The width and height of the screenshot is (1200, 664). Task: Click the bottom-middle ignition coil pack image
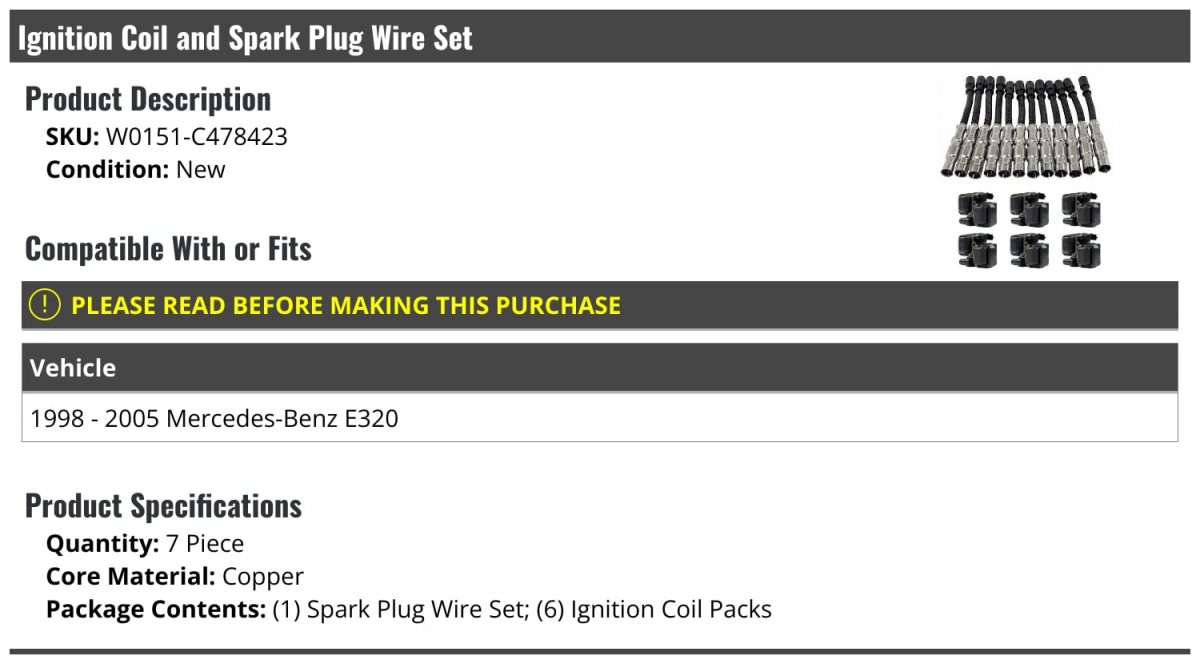(x=1029, y=249)
